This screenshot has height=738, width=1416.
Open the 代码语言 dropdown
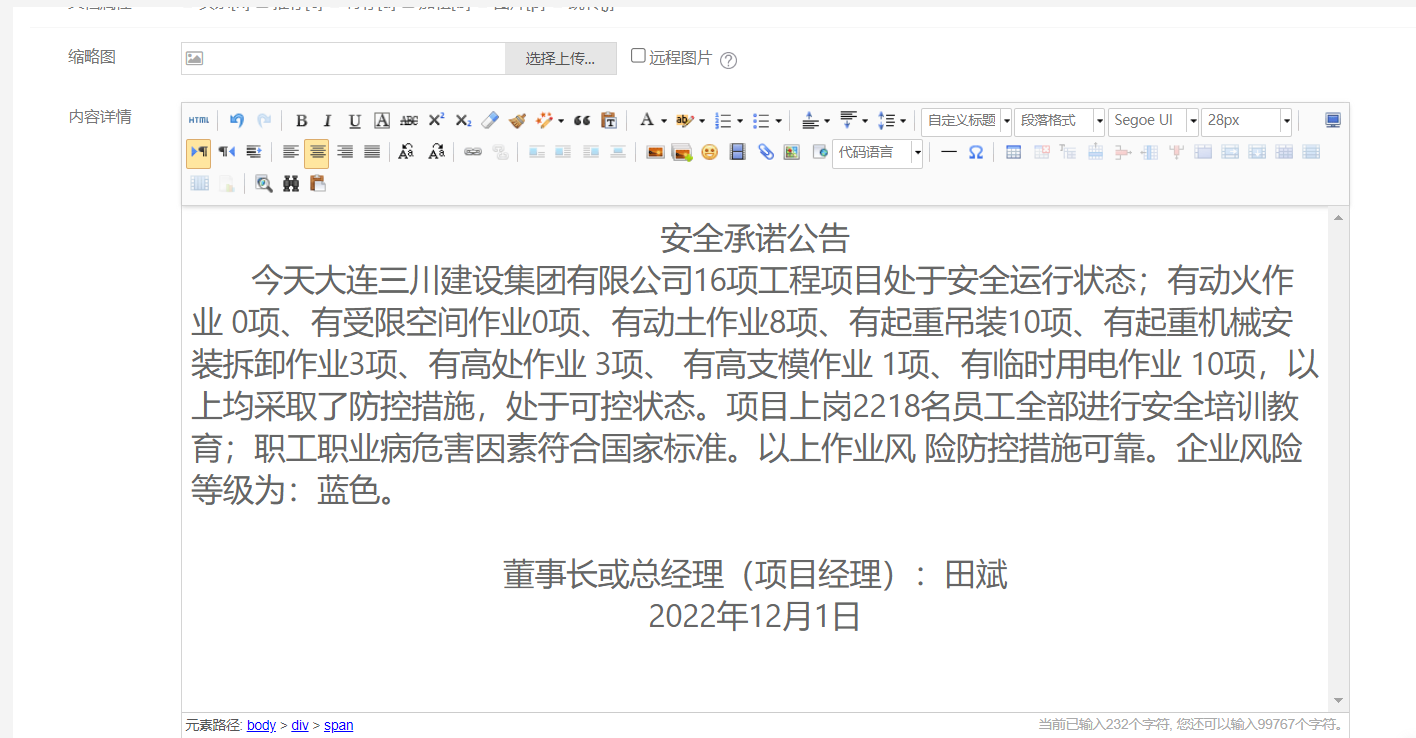coord(877,153)
